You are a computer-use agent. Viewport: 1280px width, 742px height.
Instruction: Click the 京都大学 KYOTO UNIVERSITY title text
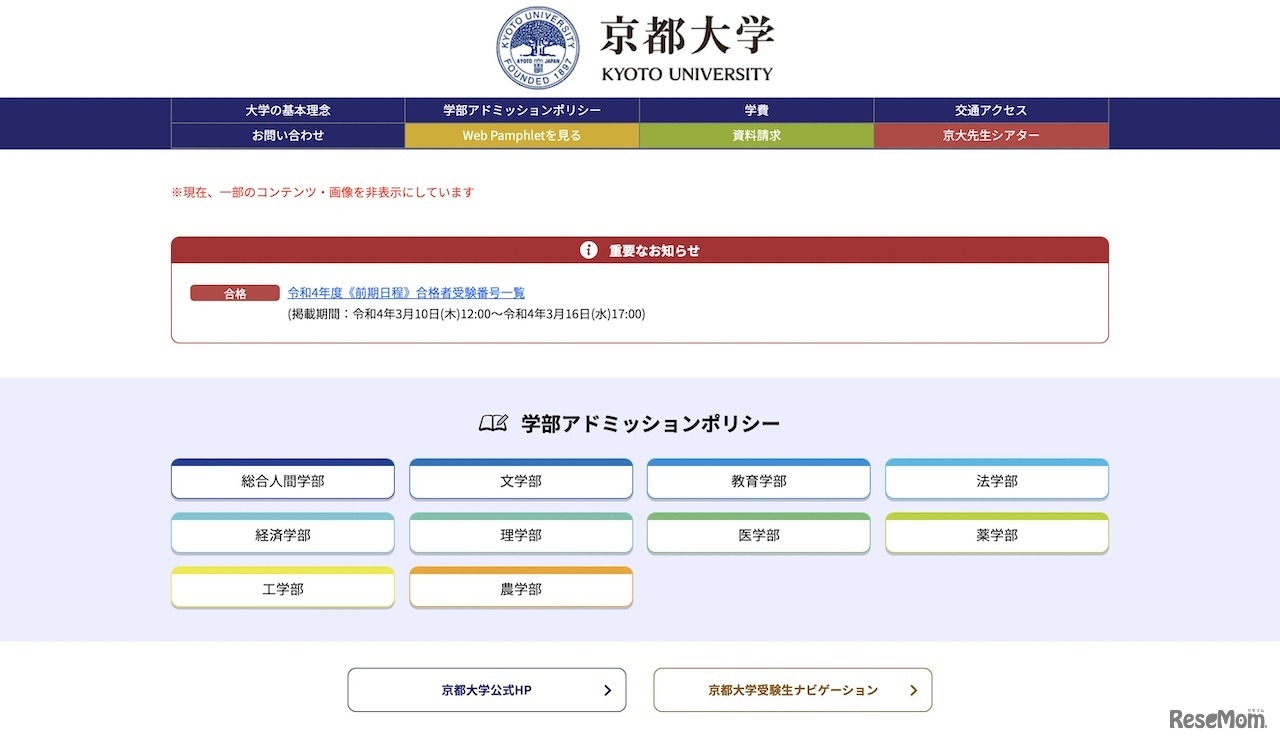point(687,48)
